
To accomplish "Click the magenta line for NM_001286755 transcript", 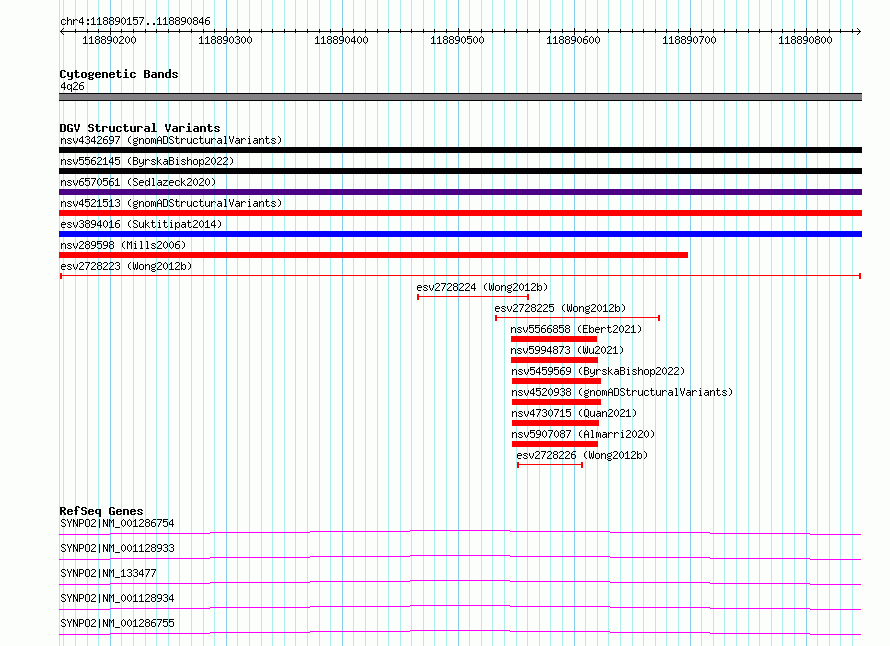I will click(x=460, y=632).
